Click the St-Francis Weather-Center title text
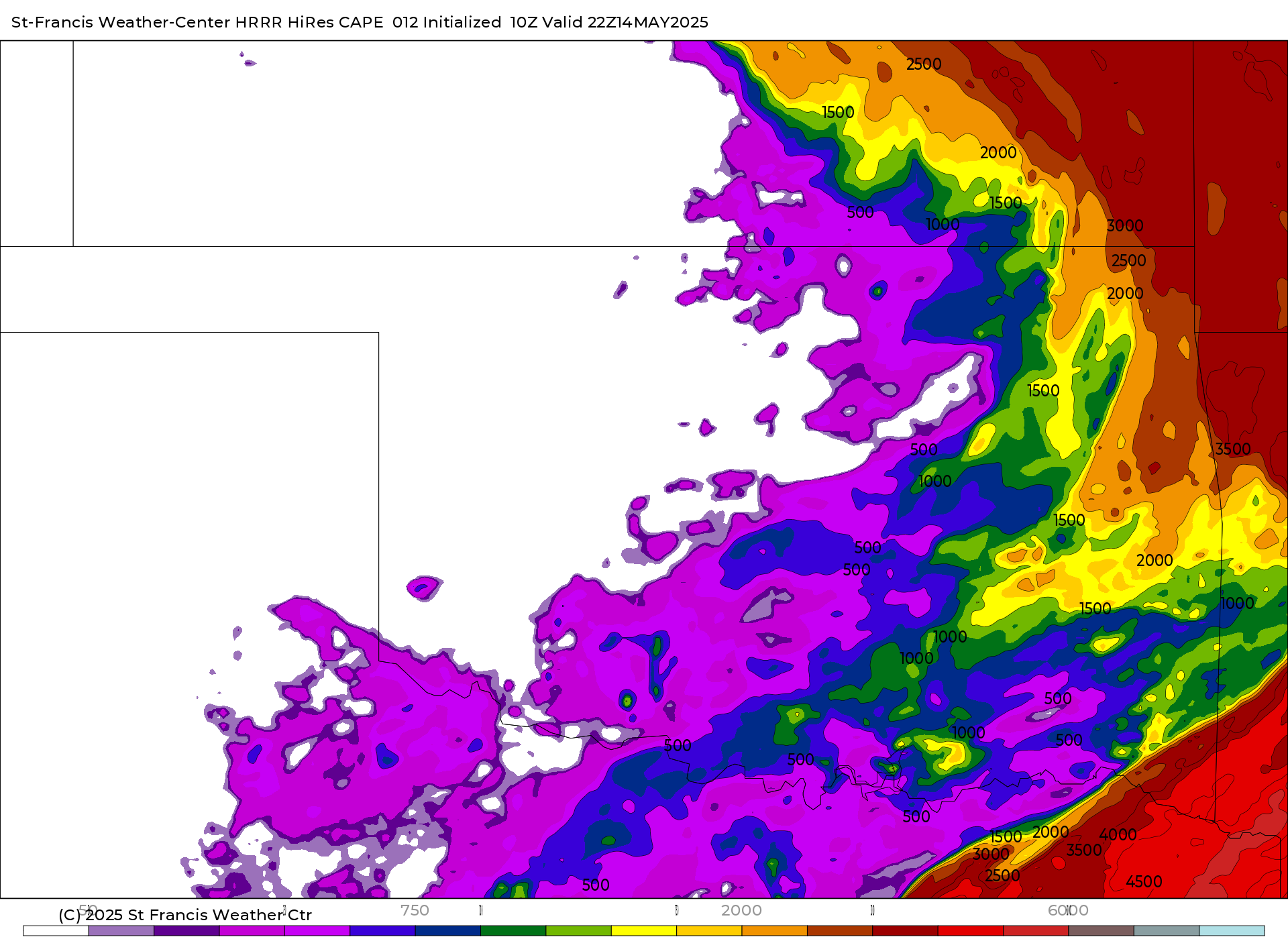The image size is (1288, 939). coord(121,22)
